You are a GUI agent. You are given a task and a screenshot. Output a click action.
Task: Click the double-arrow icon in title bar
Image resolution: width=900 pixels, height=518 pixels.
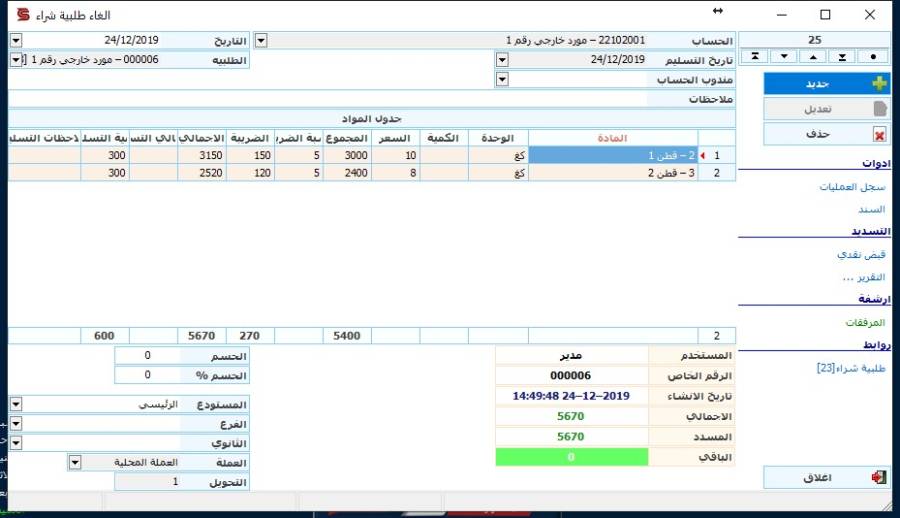coord(717,11)
